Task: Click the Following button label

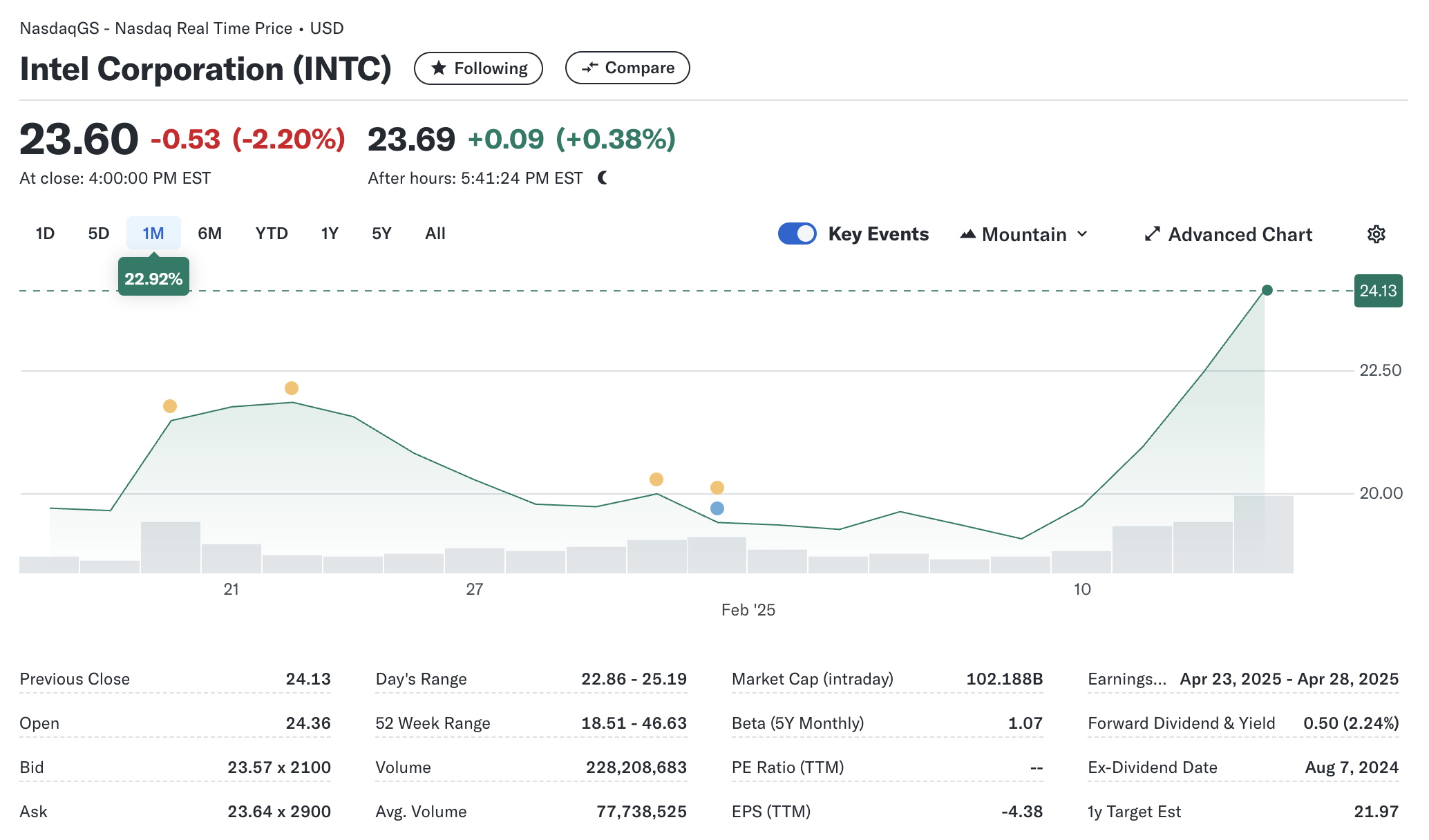Action: pos(491,68)
